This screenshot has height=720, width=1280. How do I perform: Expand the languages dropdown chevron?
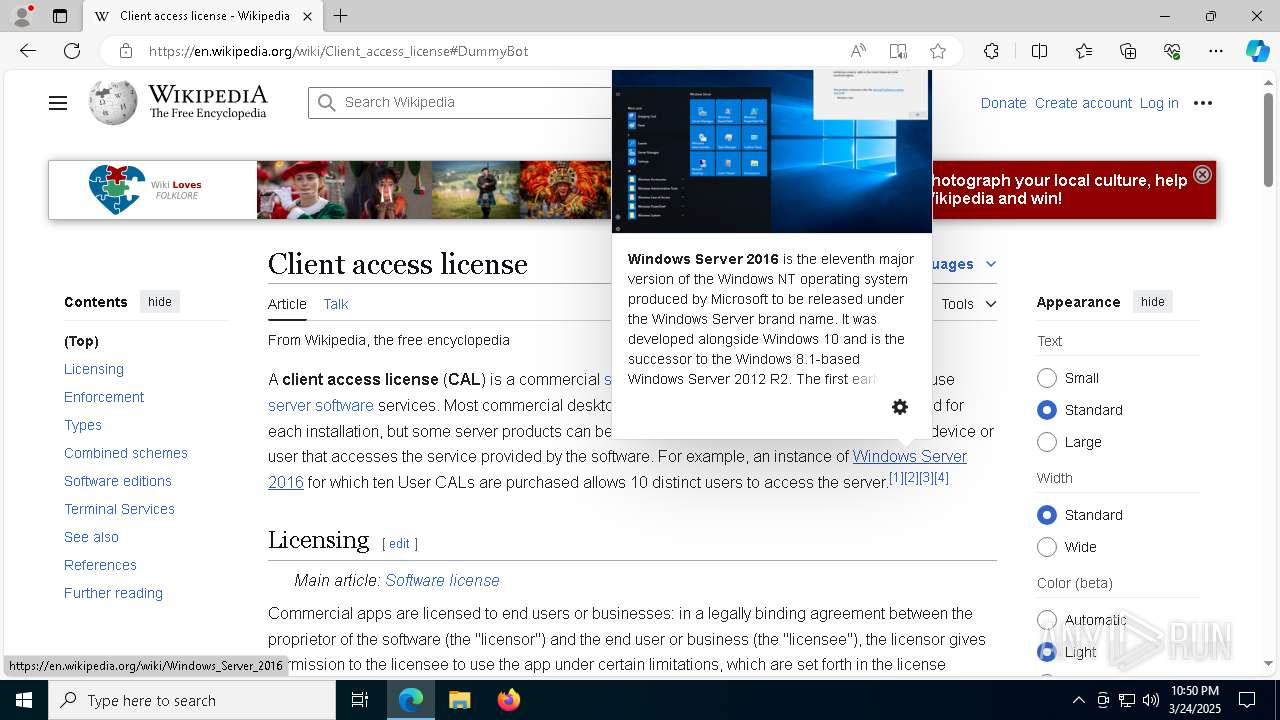click(990, 264)
